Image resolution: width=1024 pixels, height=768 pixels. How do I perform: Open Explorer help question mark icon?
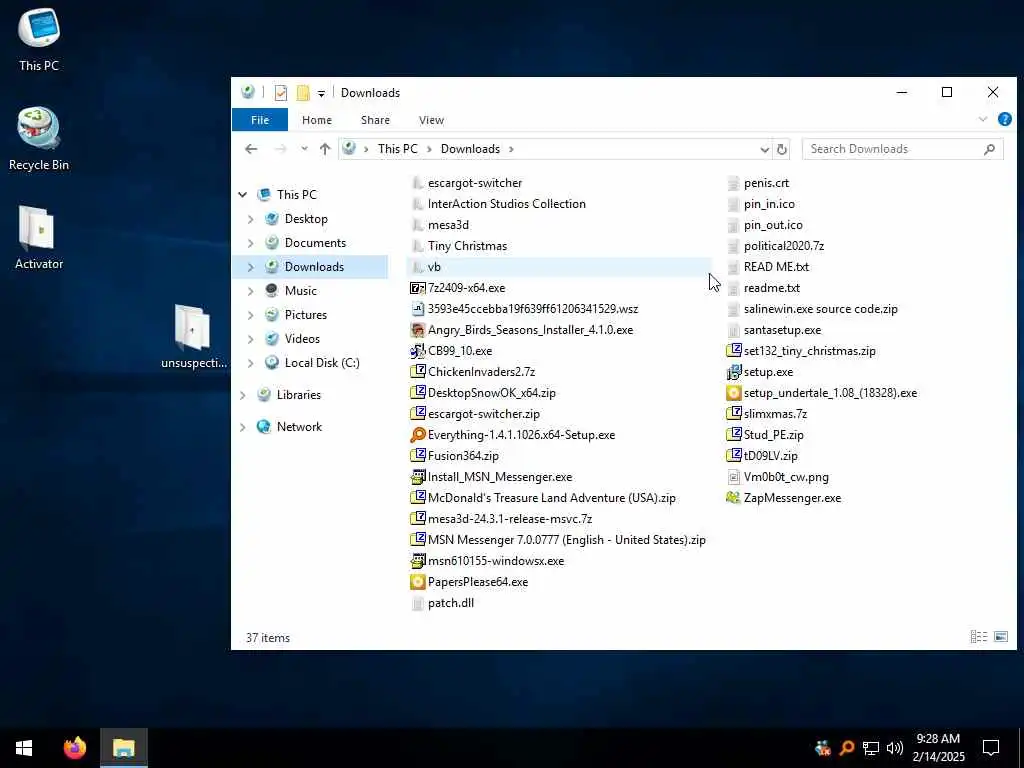click(1004, 120)
